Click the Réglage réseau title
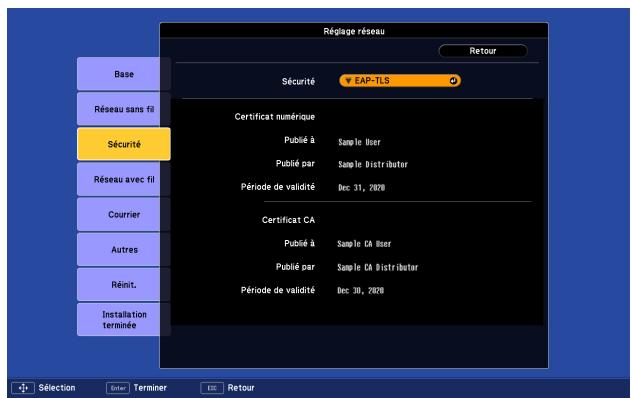This screenshot has width=632, height=398. click(354, 31)
